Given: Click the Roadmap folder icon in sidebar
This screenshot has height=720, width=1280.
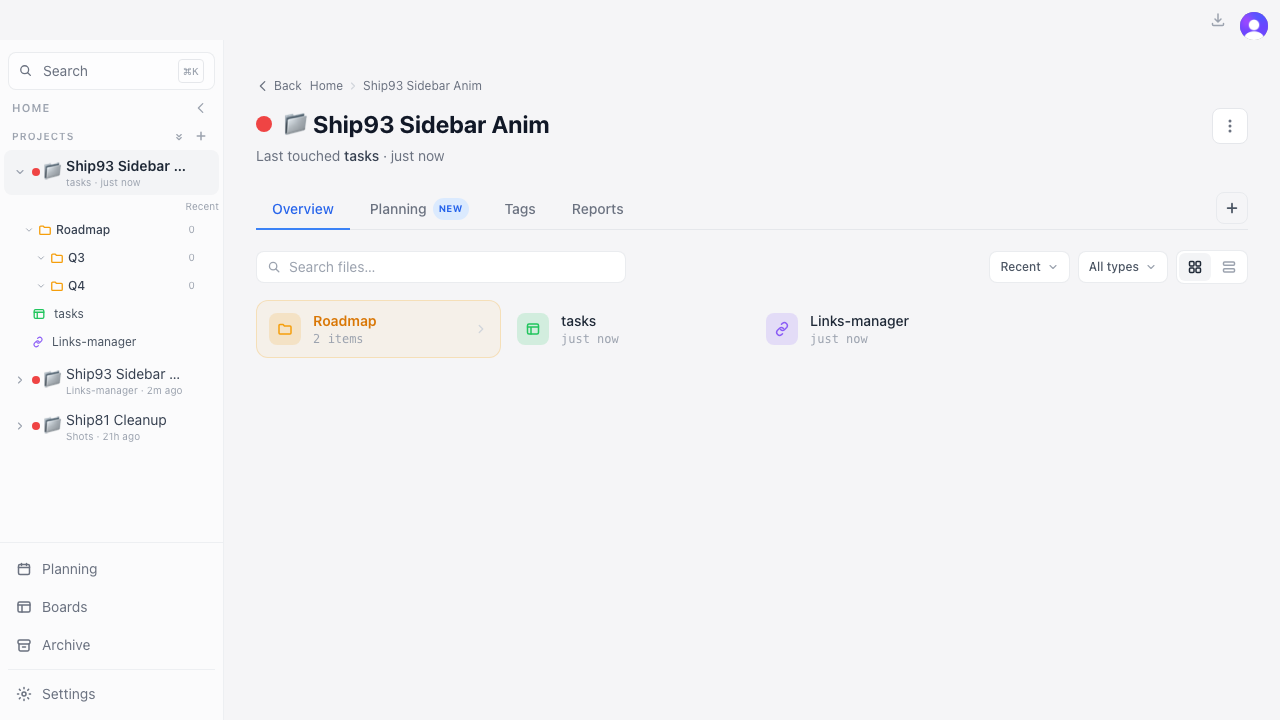Looking at the screenshot, I should (x=45, y=230).
